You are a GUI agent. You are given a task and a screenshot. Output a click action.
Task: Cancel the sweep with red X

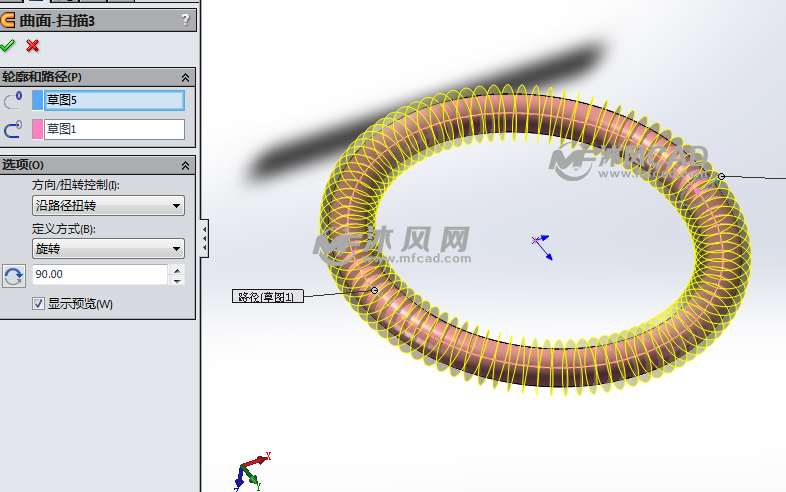pyautogui.click(x=33, y=46)
